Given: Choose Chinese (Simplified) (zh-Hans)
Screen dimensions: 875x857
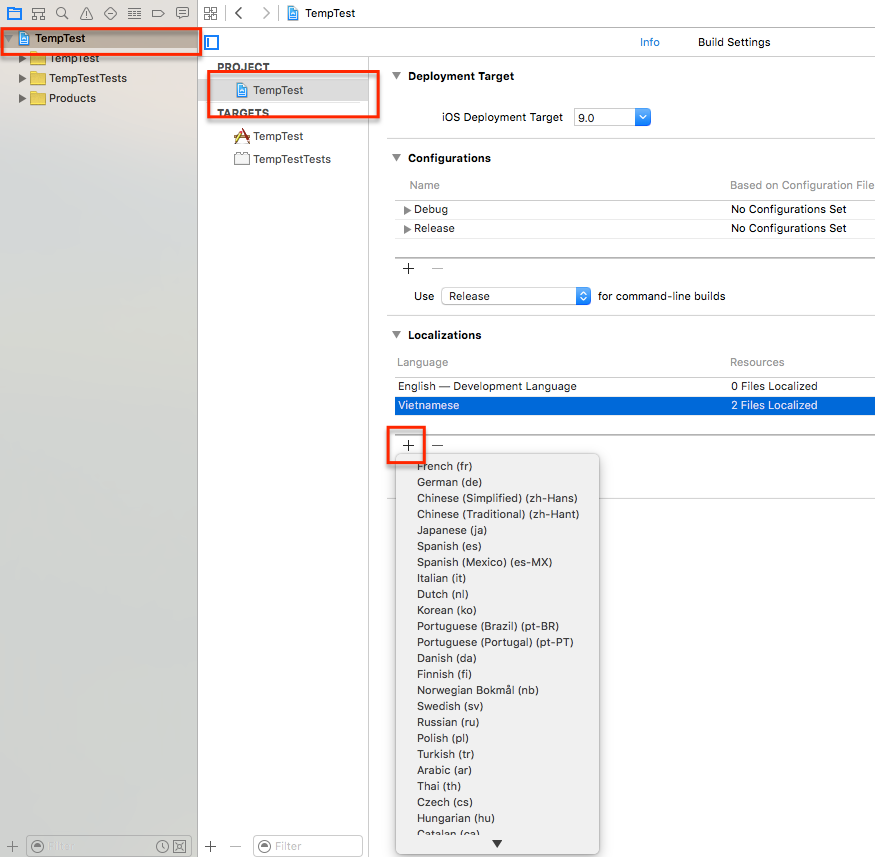Looking at the screenshot, I should (497, 498).
